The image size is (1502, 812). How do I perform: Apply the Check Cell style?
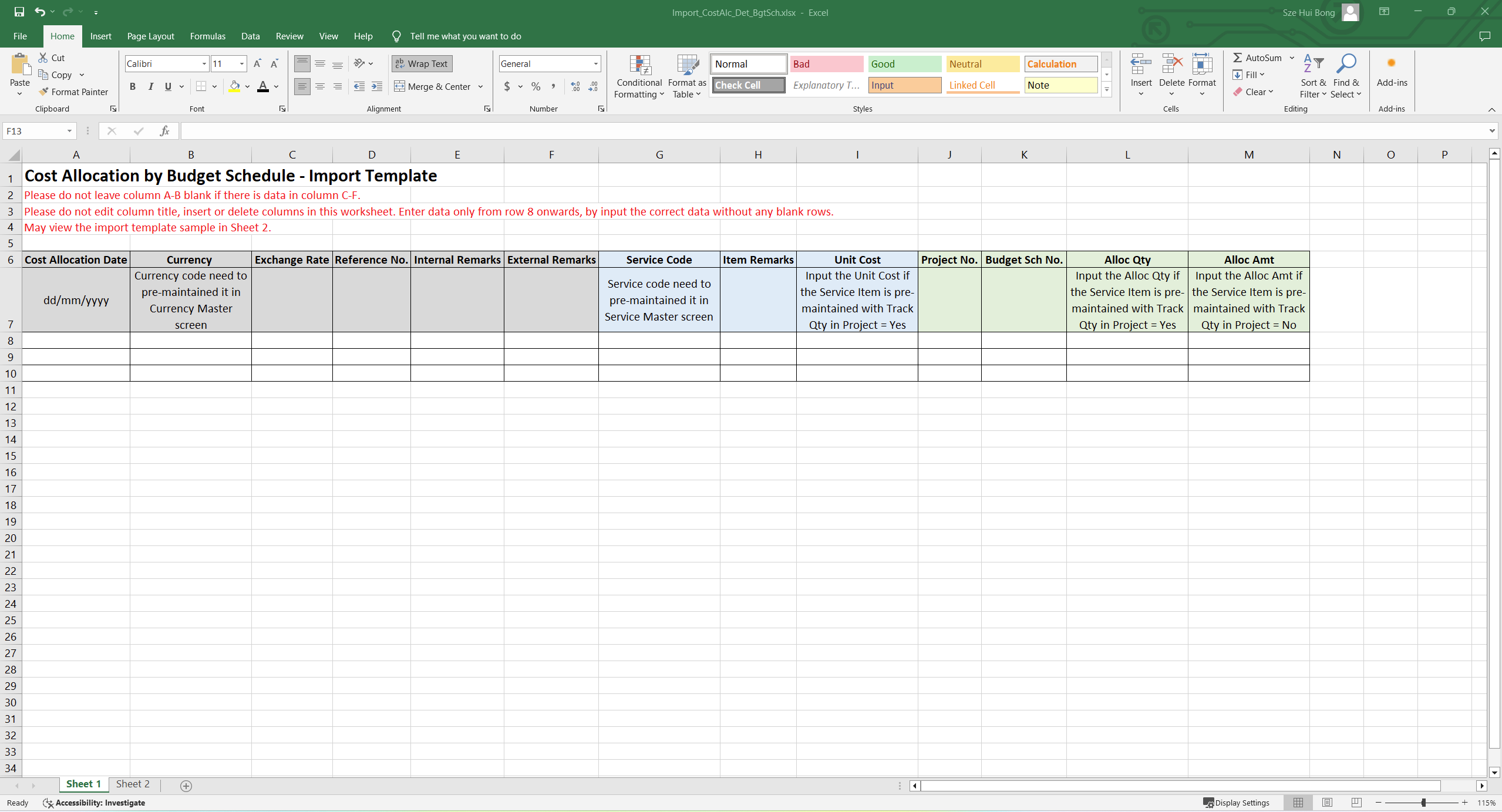748,85
